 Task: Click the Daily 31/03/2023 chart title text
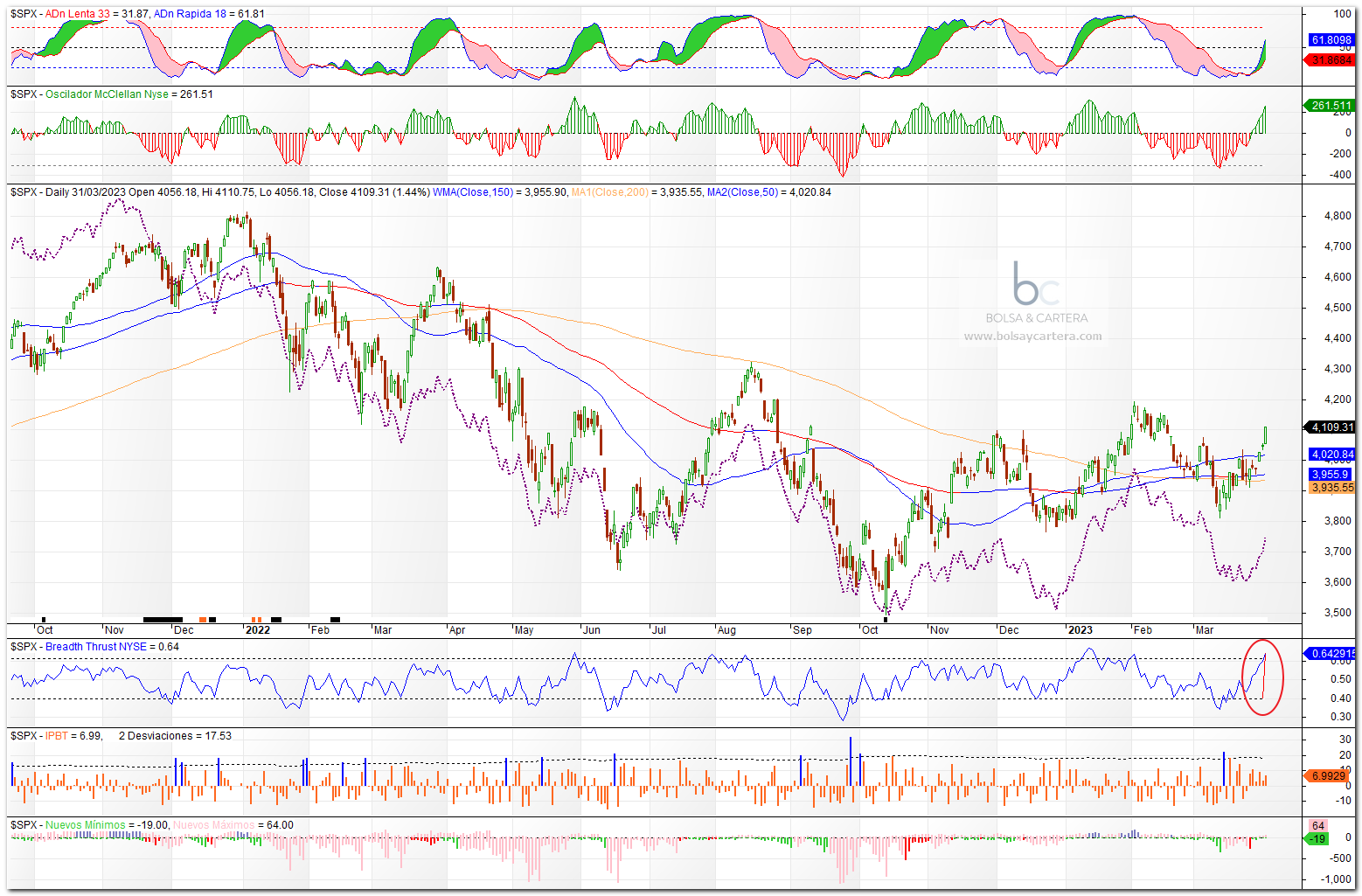(x=85, y=192)
